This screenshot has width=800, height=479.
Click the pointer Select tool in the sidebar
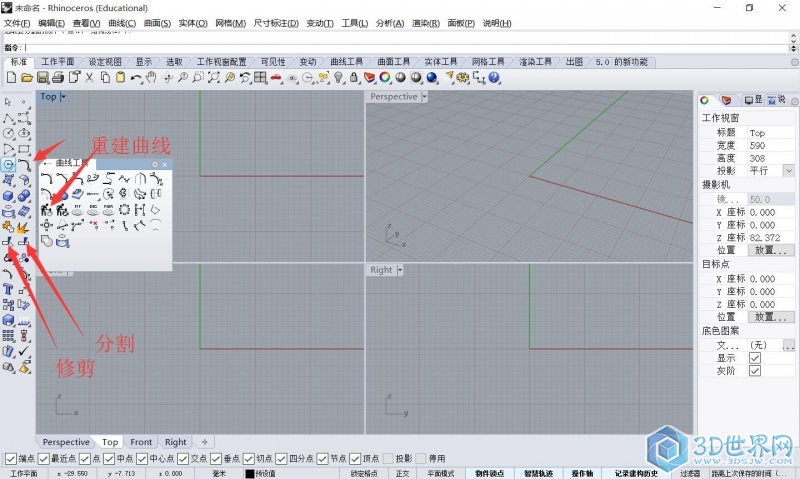coord(8,102)
